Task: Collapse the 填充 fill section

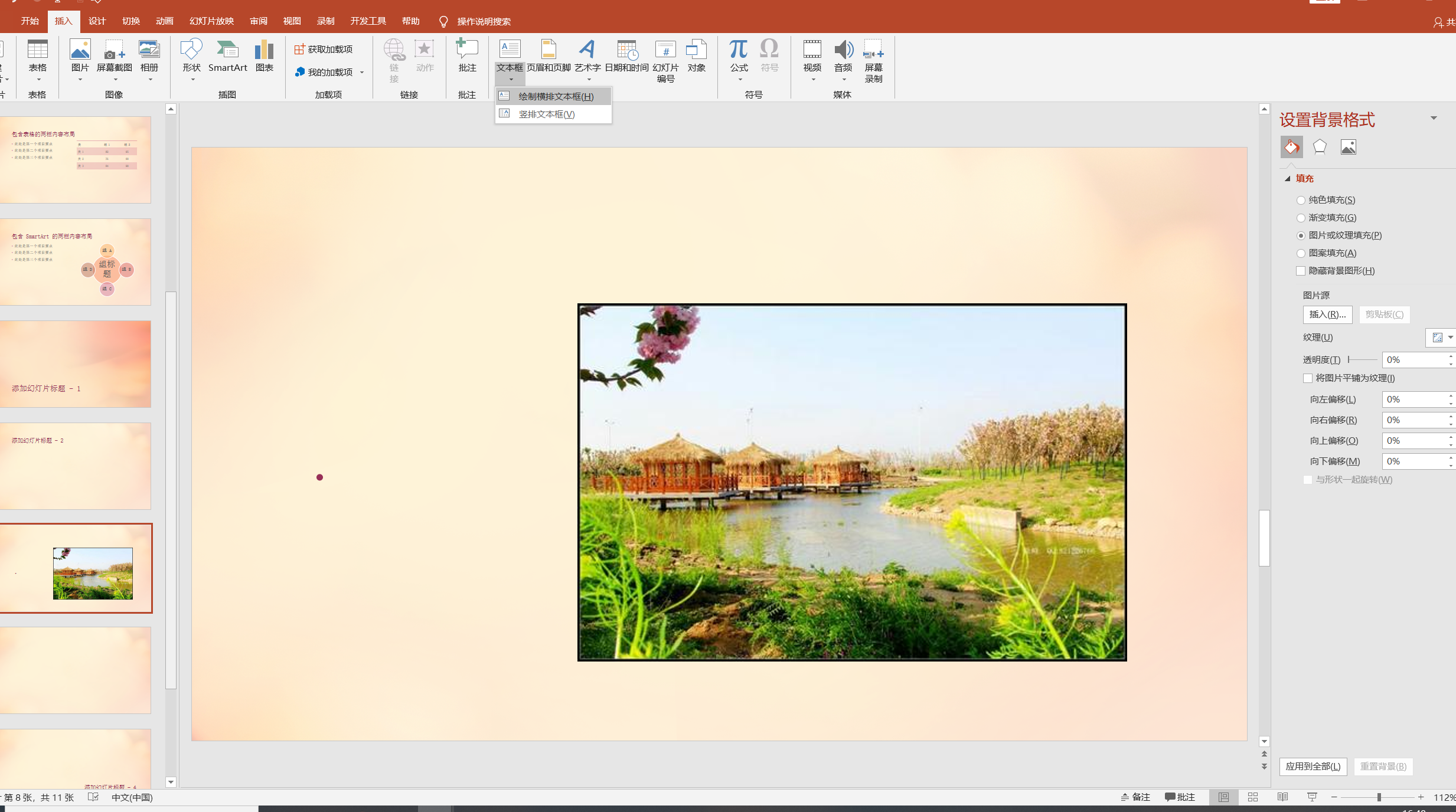Action: pyautogui.click(x=1288, y=178)
